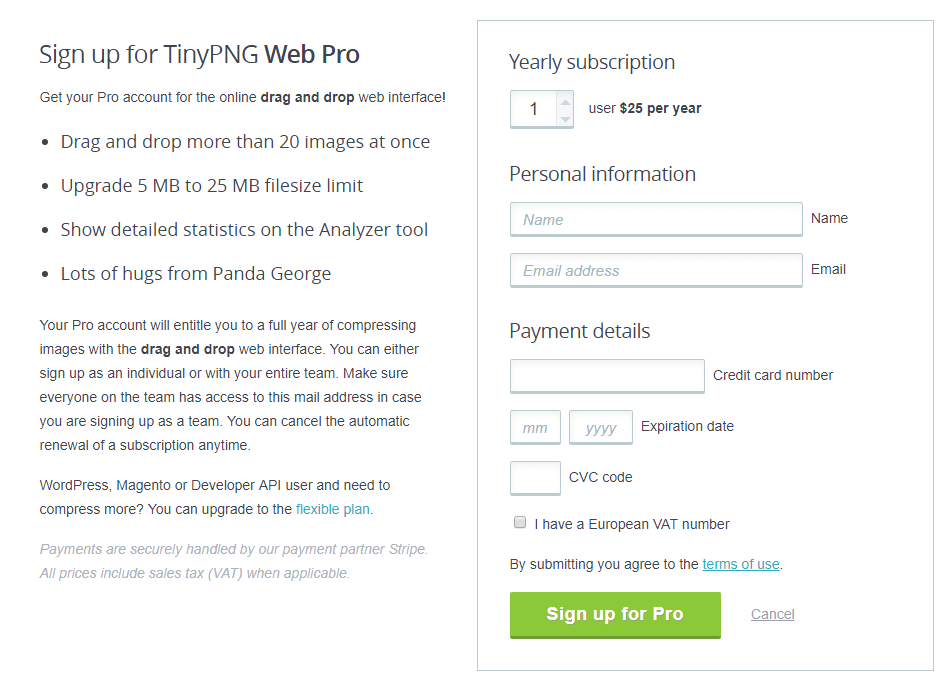This screenshot has width=949, height=690.
Task: Click the 'CVC code' label text
Action: point(600,477)
